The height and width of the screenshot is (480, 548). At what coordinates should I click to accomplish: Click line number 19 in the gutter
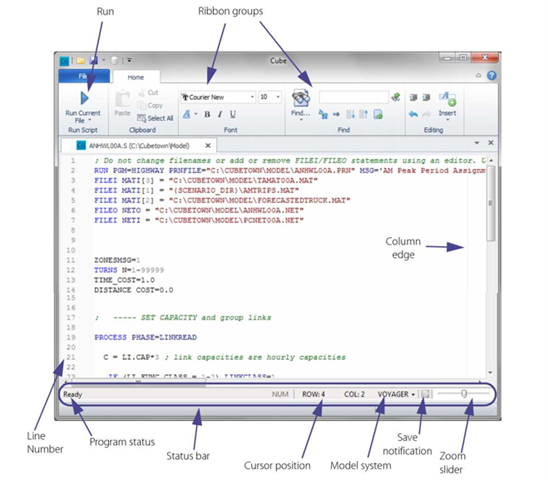pyautogui.click(x=71, y=337)
